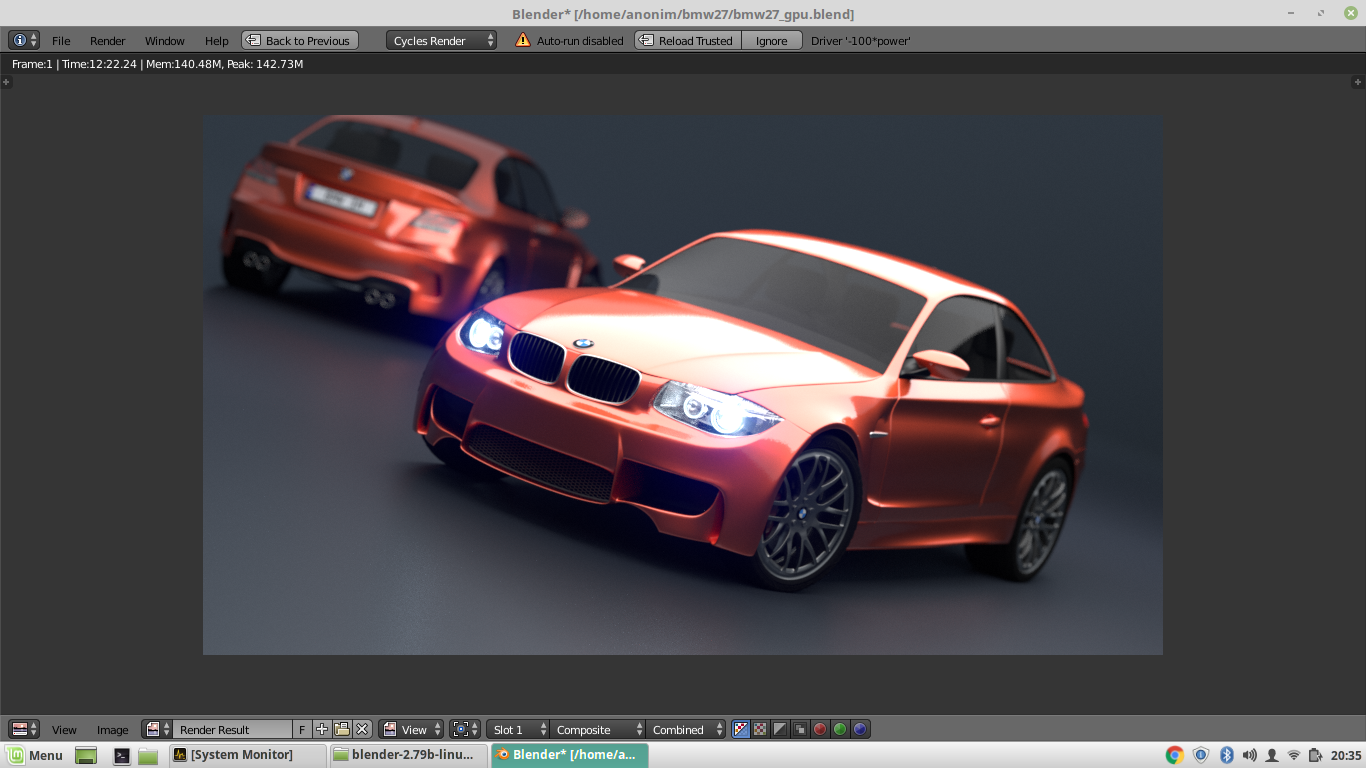Enable the RGBA color and alpha display toggle
Image resolution: width=1366 pixels, height=768 pixels.
click(740, 729)
